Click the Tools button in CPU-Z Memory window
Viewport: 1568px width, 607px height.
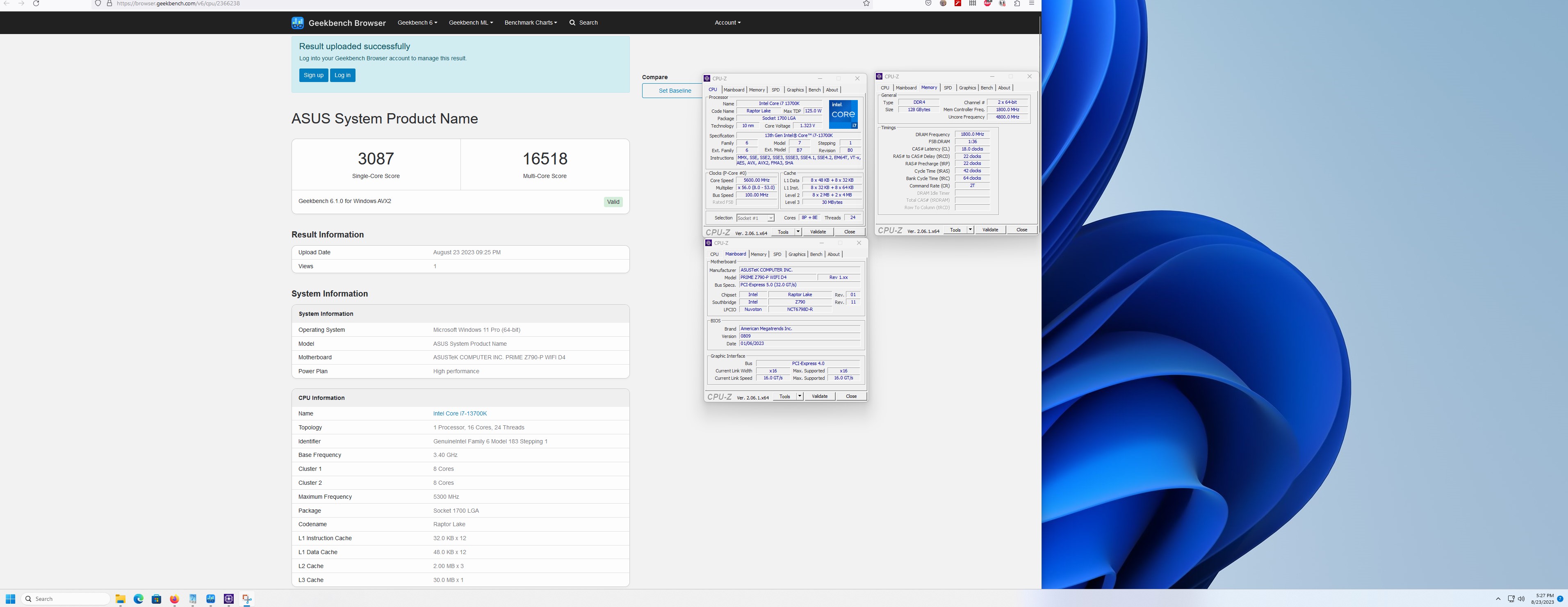coord(955,230)
